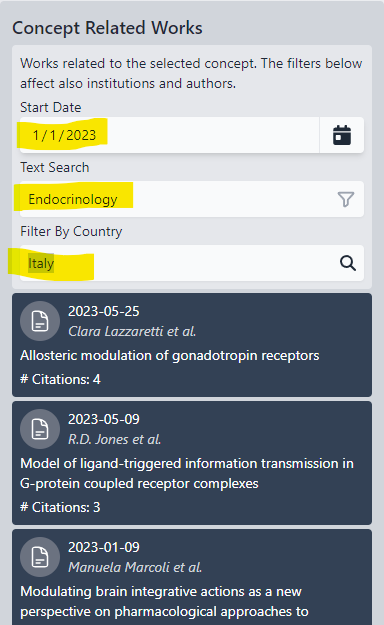Open Model of ligand-triggered information transmission work
Image resolution: width=384 pixels, height=625 pixels.
point(187,473)
